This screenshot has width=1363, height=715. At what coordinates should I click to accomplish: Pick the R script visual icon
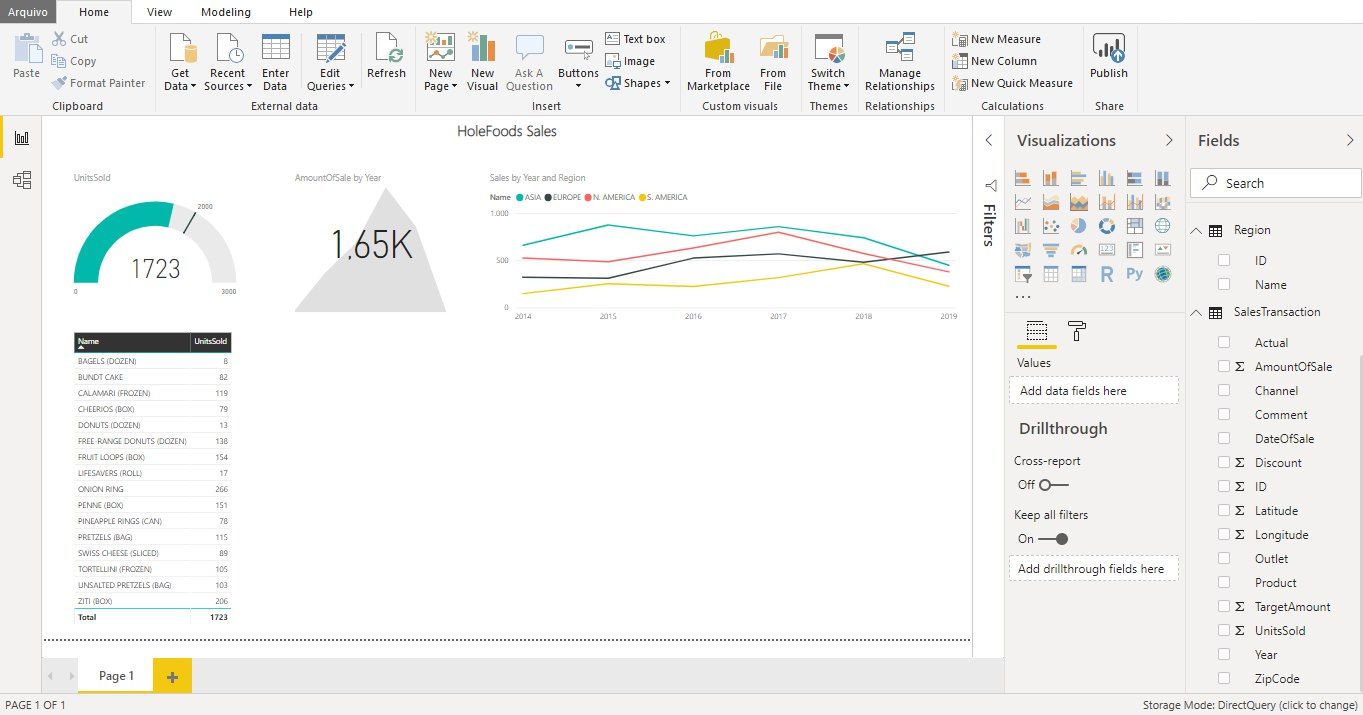[1107, 274]
